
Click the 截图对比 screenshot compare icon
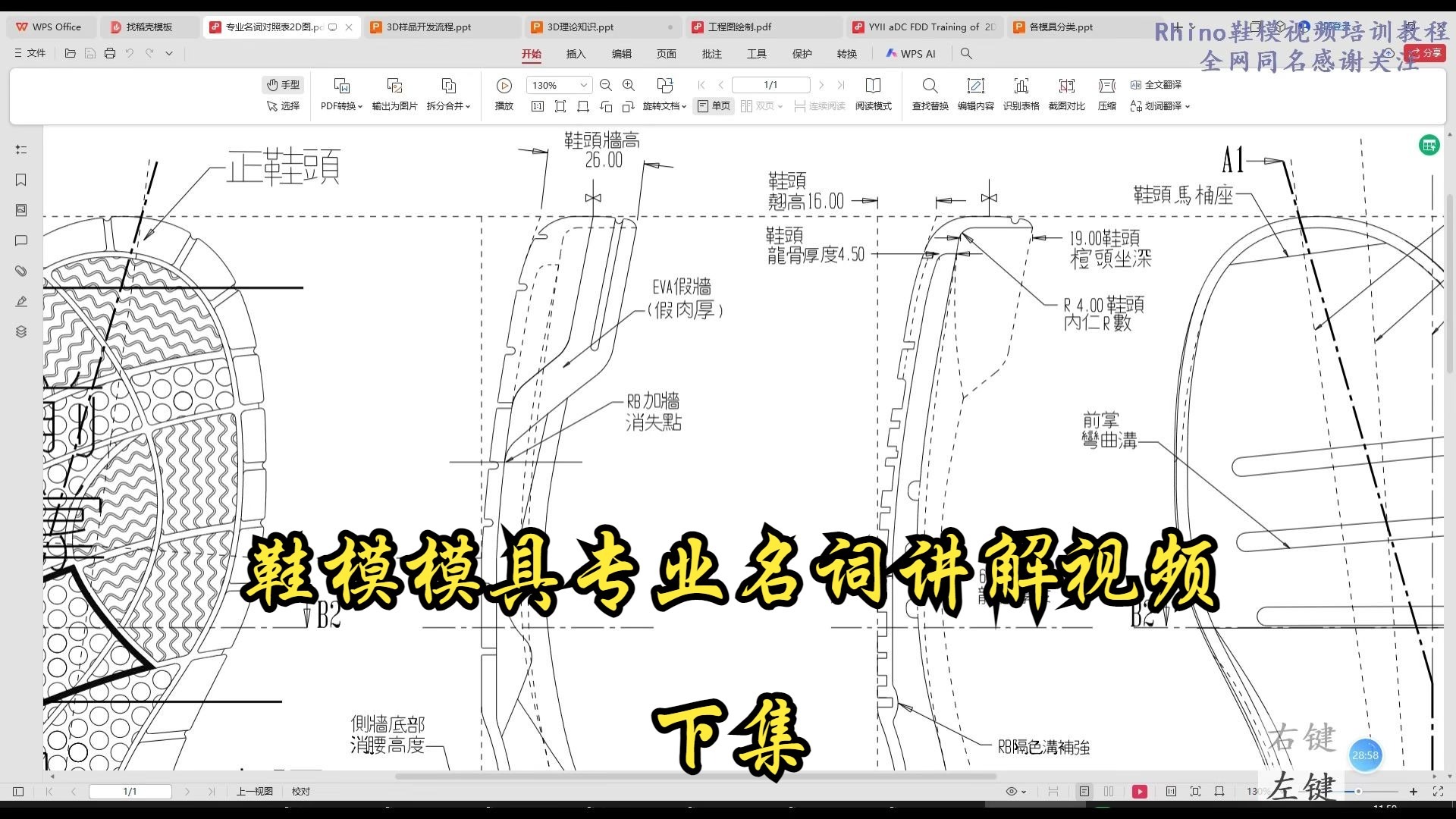(1065, 94)
